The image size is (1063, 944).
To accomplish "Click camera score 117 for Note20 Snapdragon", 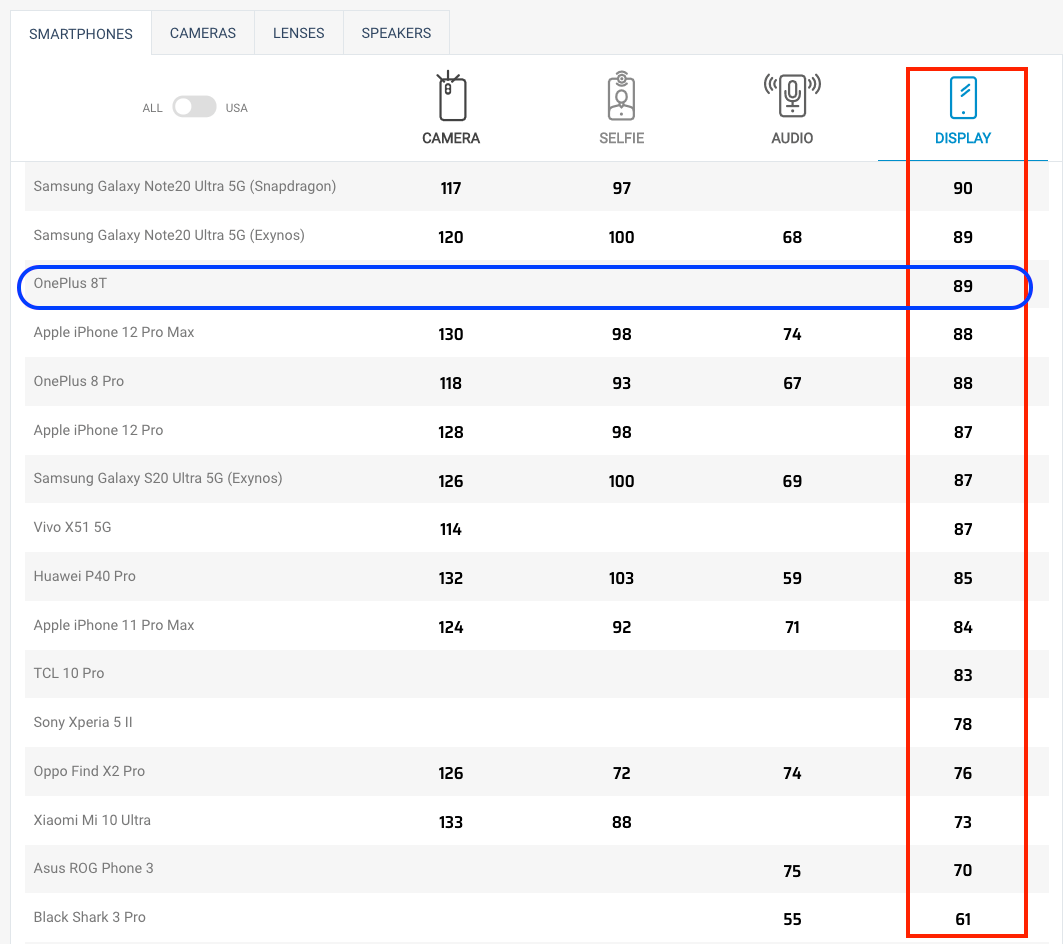I will pos(451,189).
